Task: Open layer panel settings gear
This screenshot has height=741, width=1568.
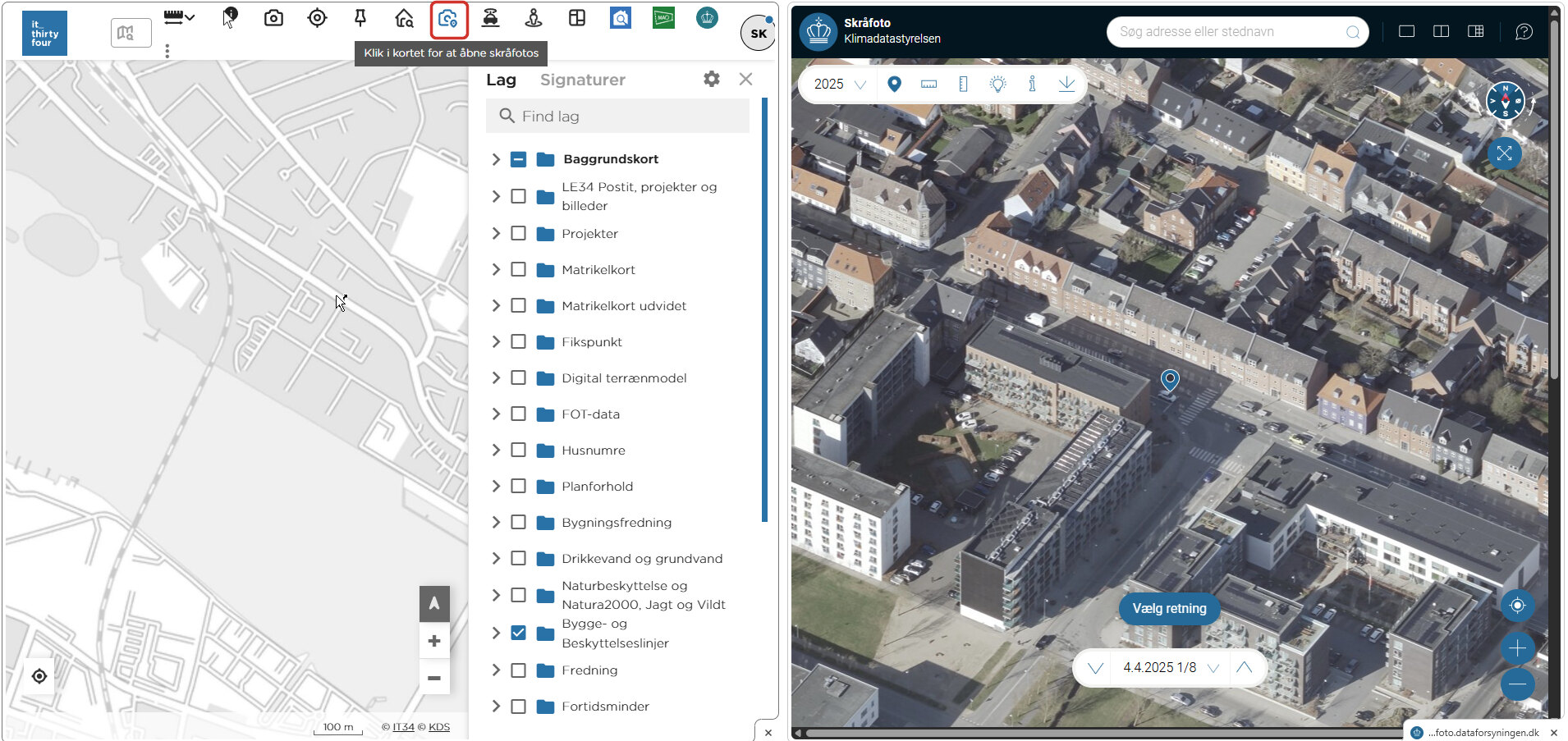Action: (712, 79)
